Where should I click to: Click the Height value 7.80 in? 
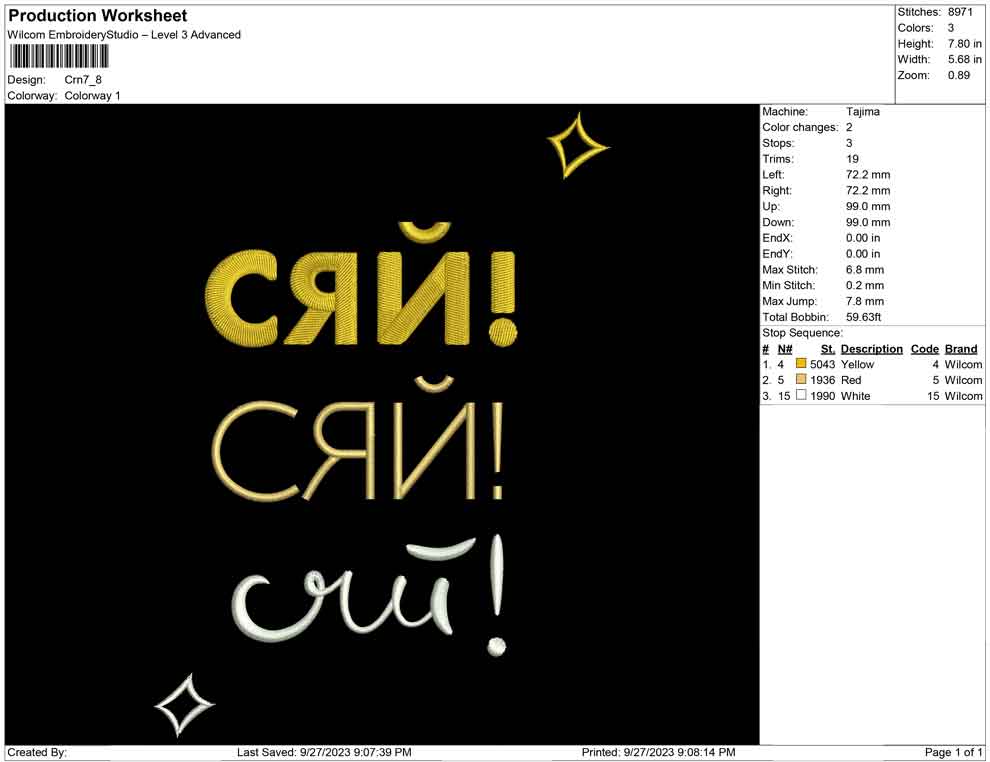(964, 44)
